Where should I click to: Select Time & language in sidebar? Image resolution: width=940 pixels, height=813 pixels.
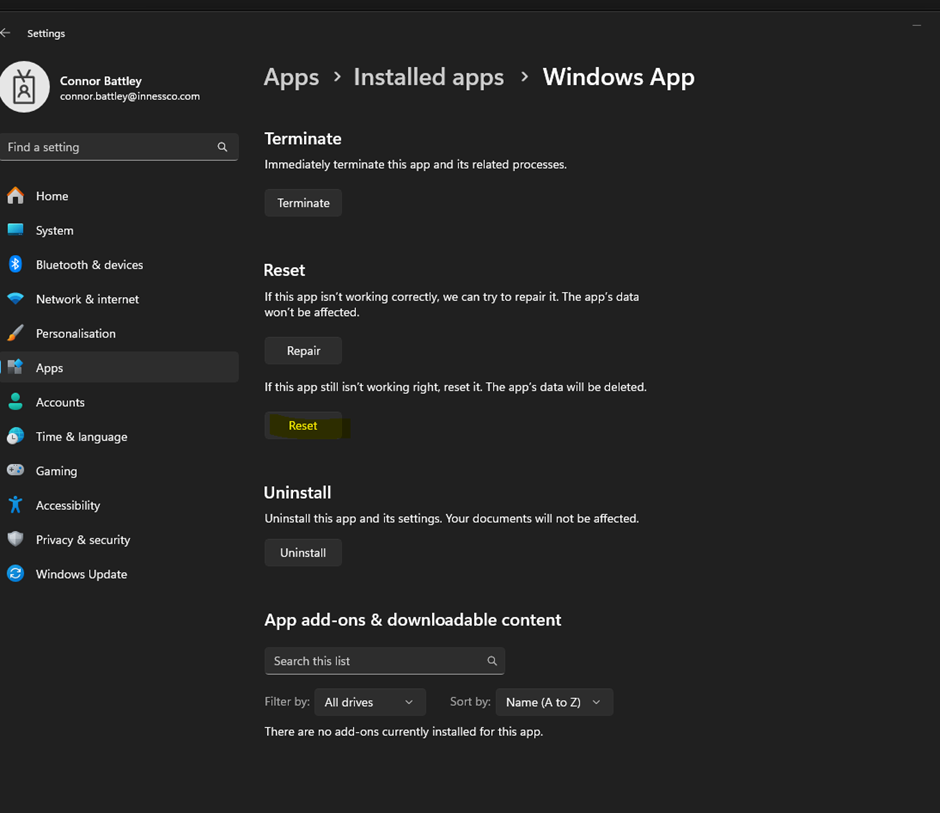tap(81, 437)
